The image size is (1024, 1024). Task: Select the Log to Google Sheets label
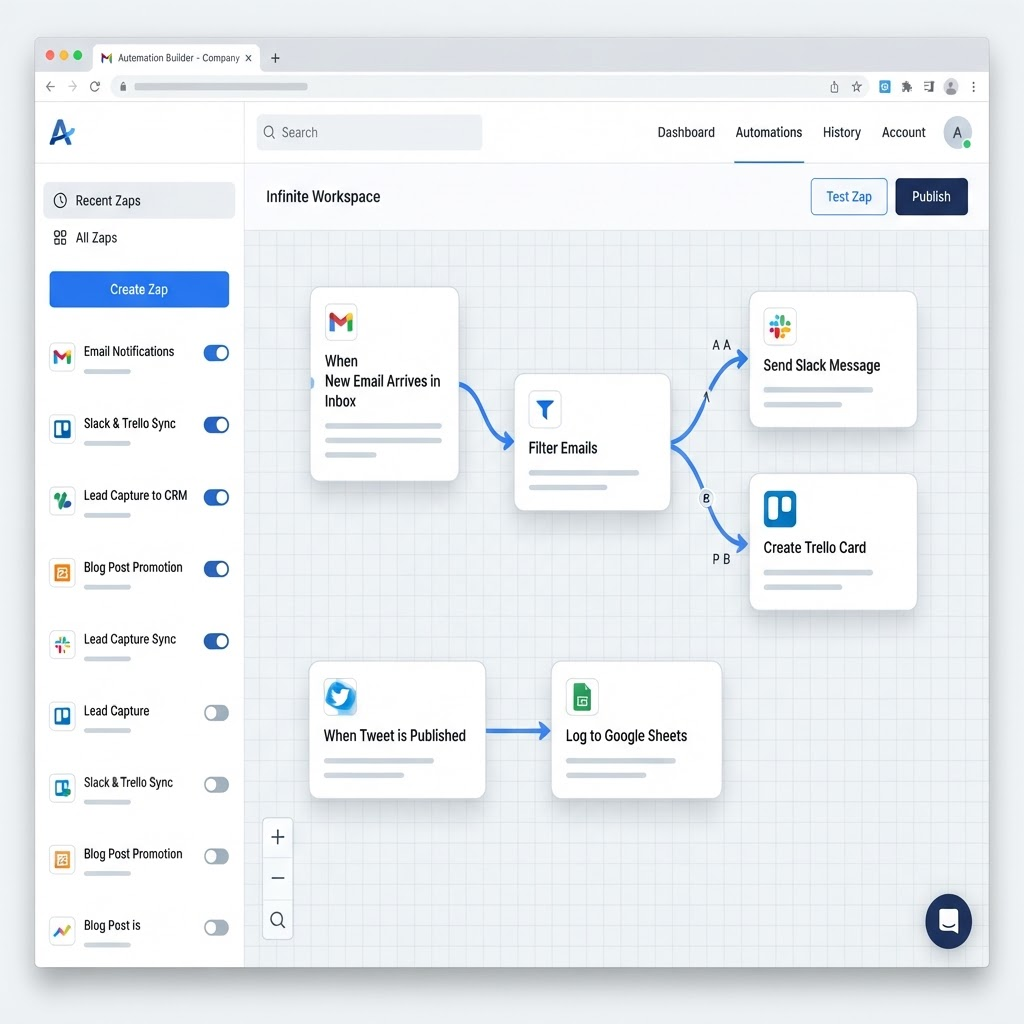(626, 736)
